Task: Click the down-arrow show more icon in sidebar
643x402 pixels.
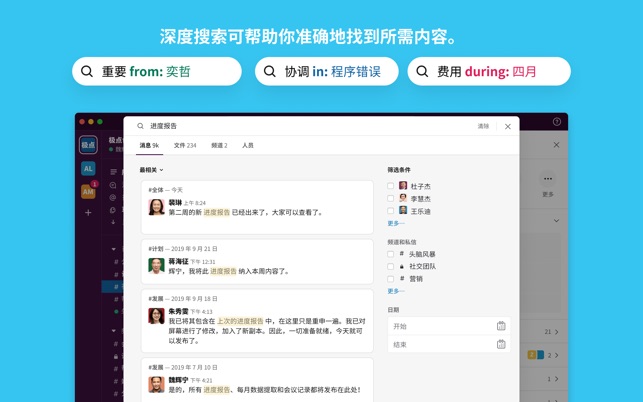Action: (113, 222)
